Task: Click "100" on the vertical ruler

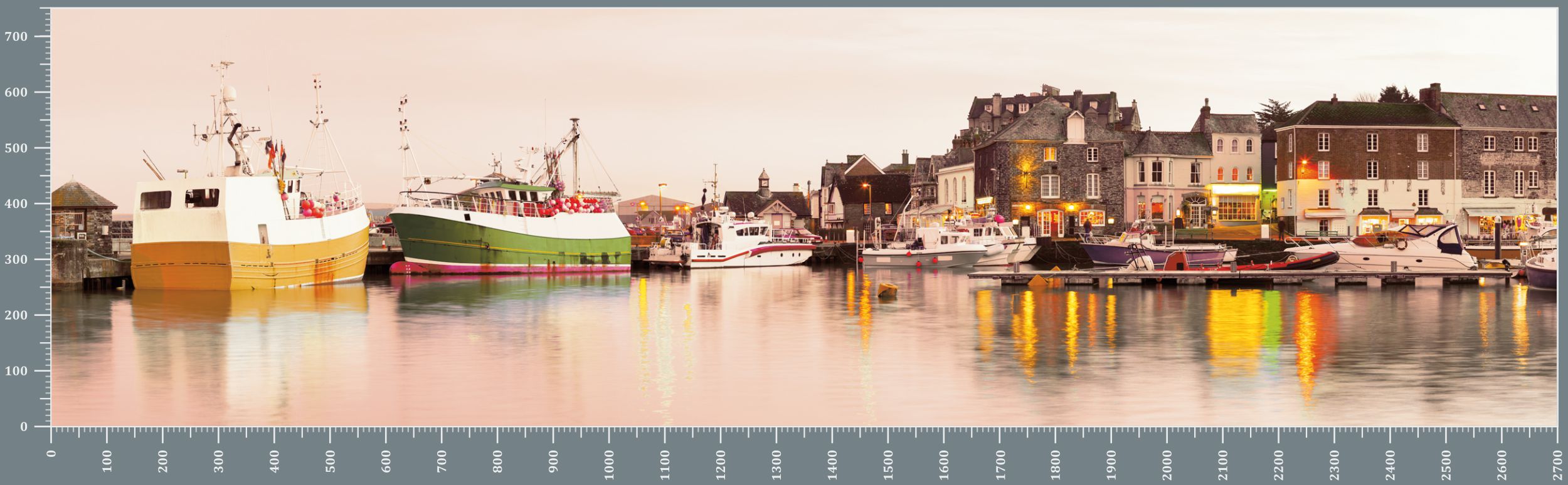Action: coord(16,372)
